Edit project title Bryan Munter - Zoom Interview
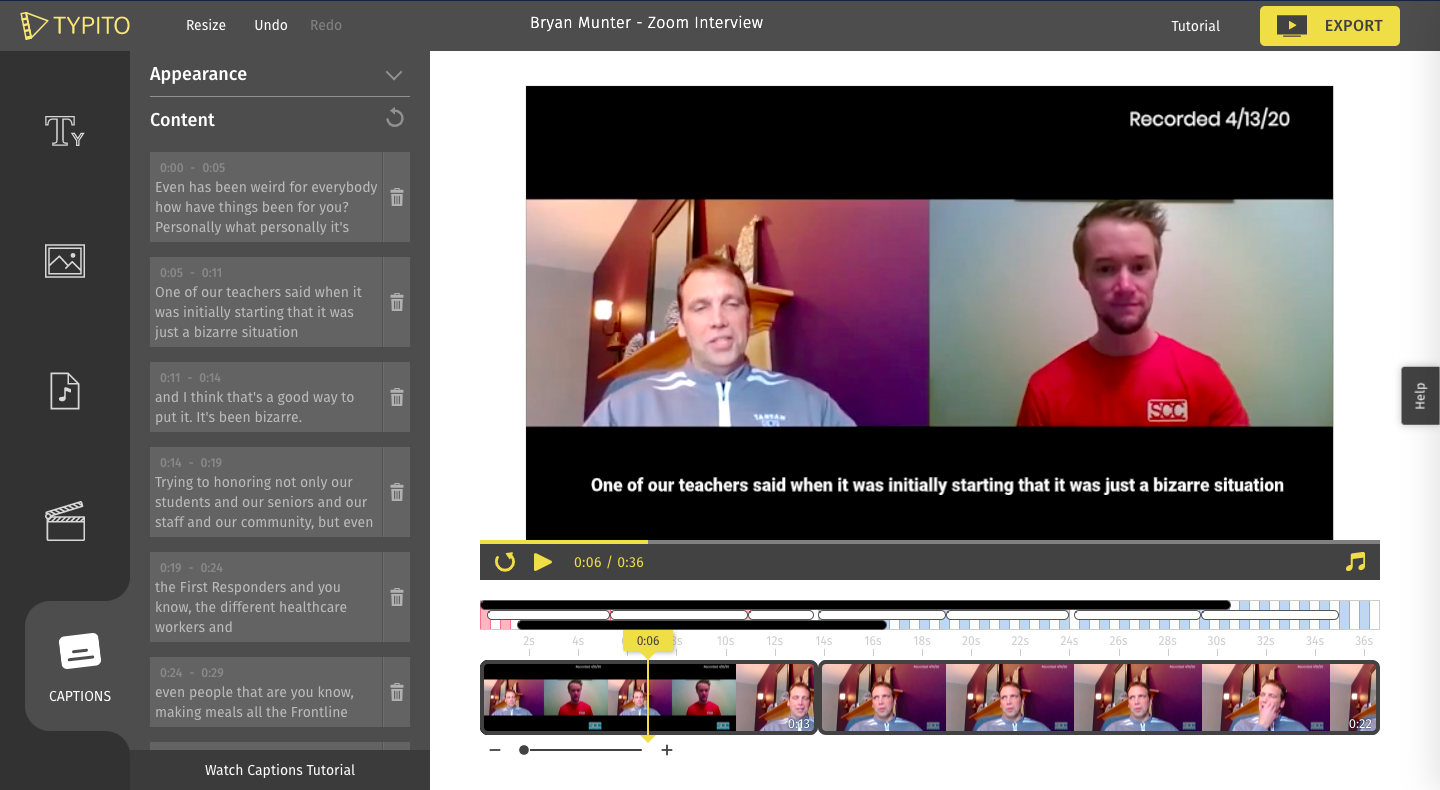 [647, 23]
